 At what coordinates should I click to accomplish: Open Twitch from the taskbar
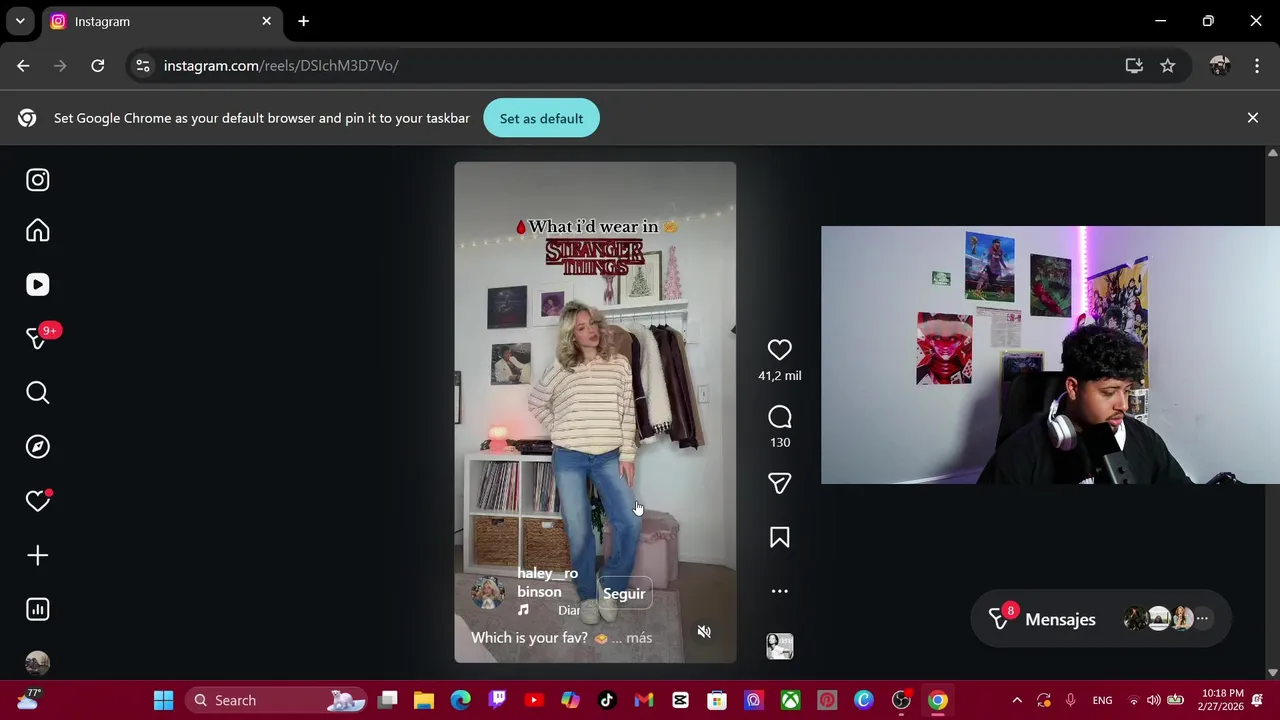coord(497,700)
